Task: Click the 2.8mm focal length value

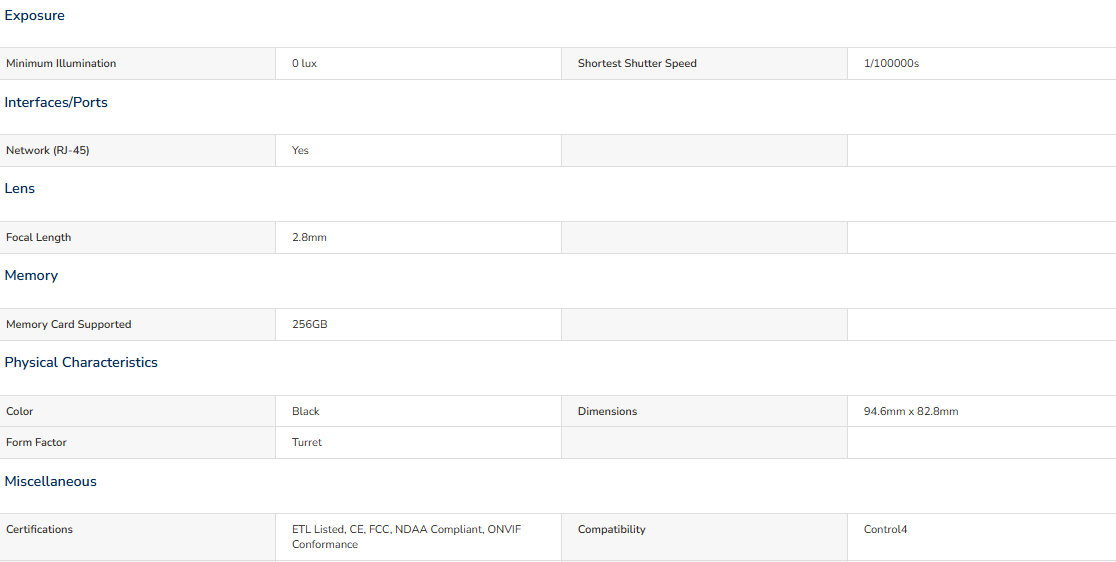Action: click(x=309, y=238)
